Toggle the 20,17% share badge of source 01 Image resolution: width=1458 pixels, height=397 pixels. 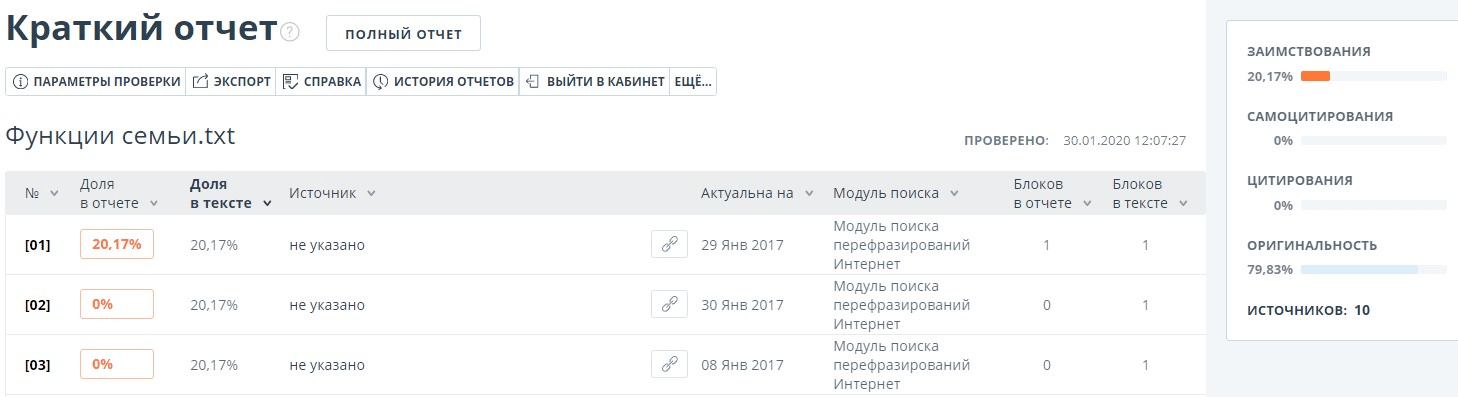tap(117, 244)
